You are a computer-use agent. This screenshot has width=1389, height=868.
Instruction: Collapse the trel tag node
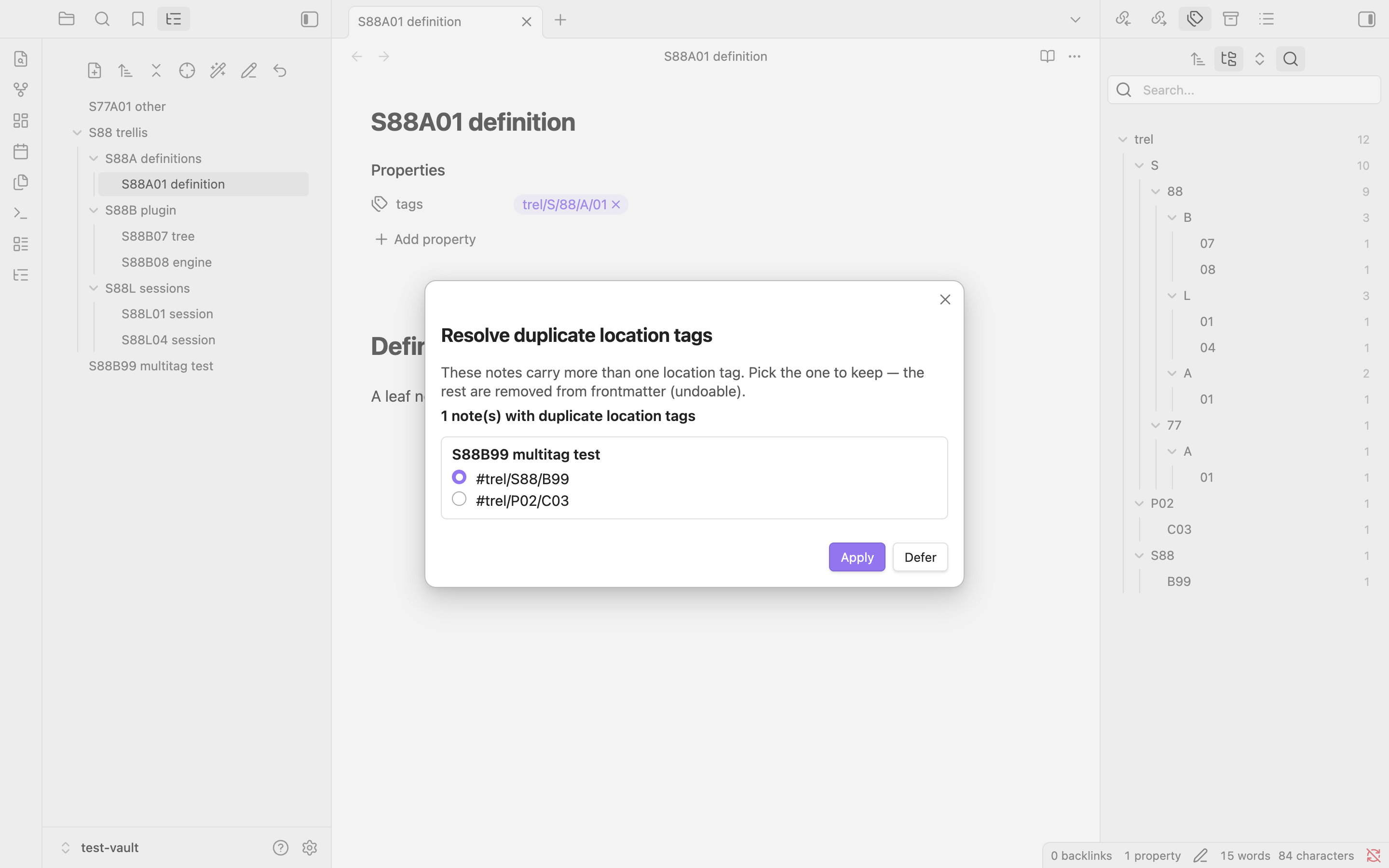pyautogui.click(x=1123, y=139)
